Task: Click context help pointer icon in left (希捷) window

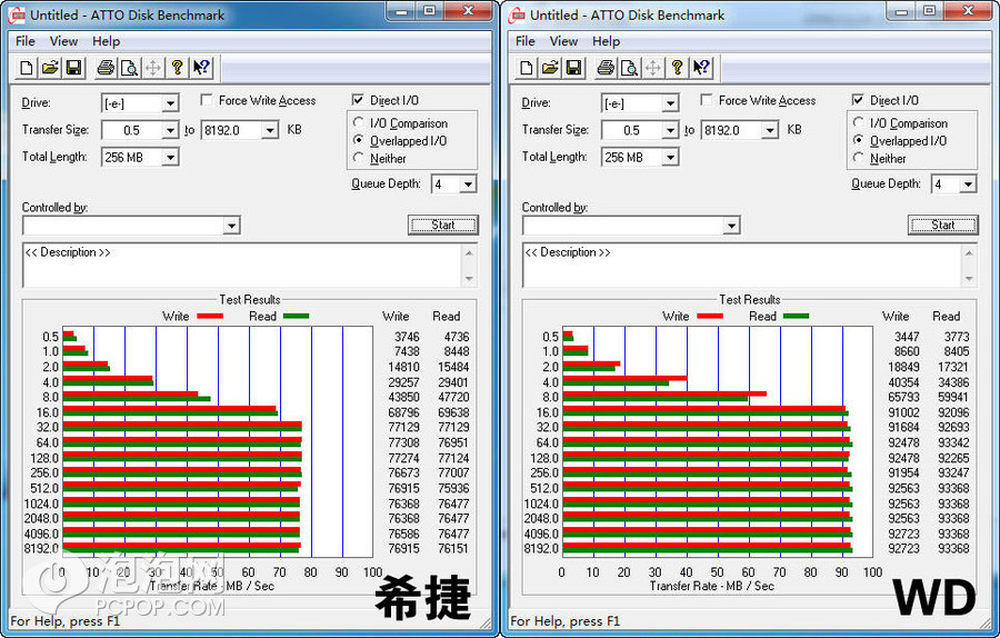Action: click(x=202, y=68)
